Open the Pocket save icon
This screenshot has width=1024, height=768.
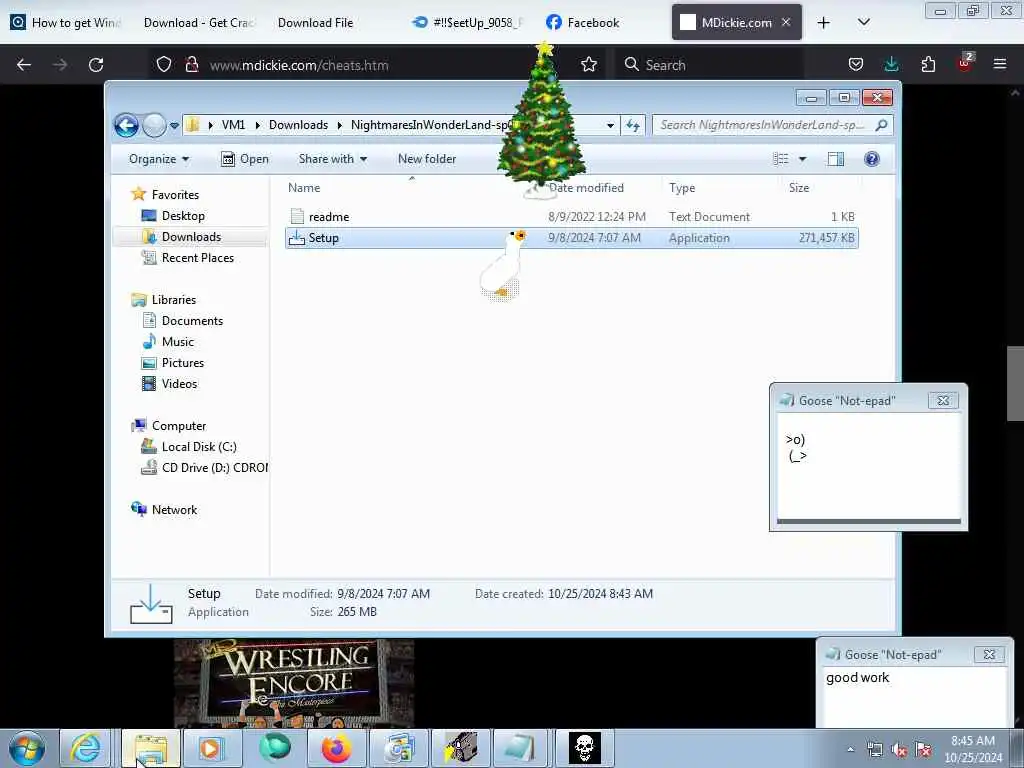(856, 65)
